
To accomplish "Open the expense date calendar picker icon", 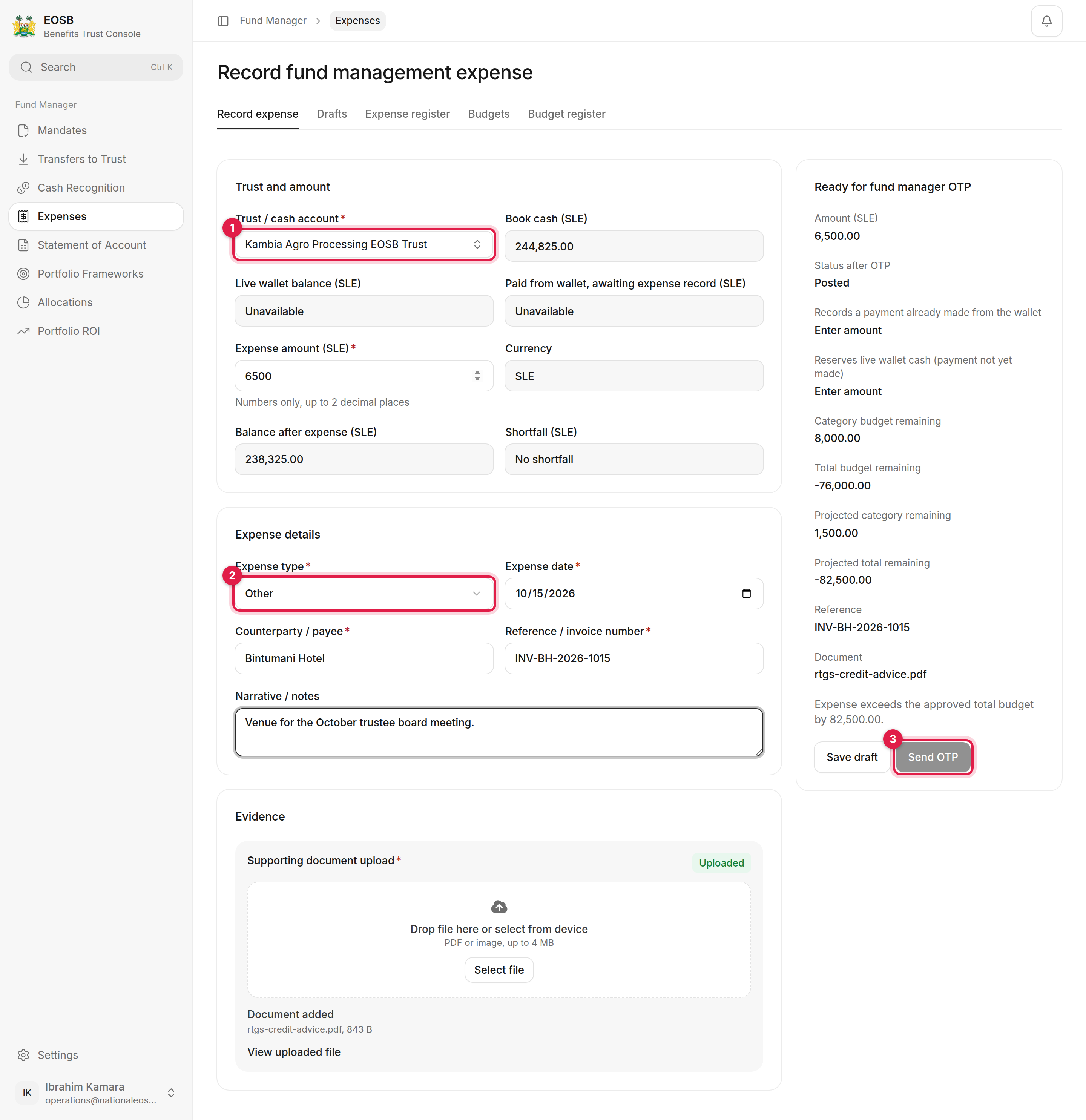I will tap(746, 593).
